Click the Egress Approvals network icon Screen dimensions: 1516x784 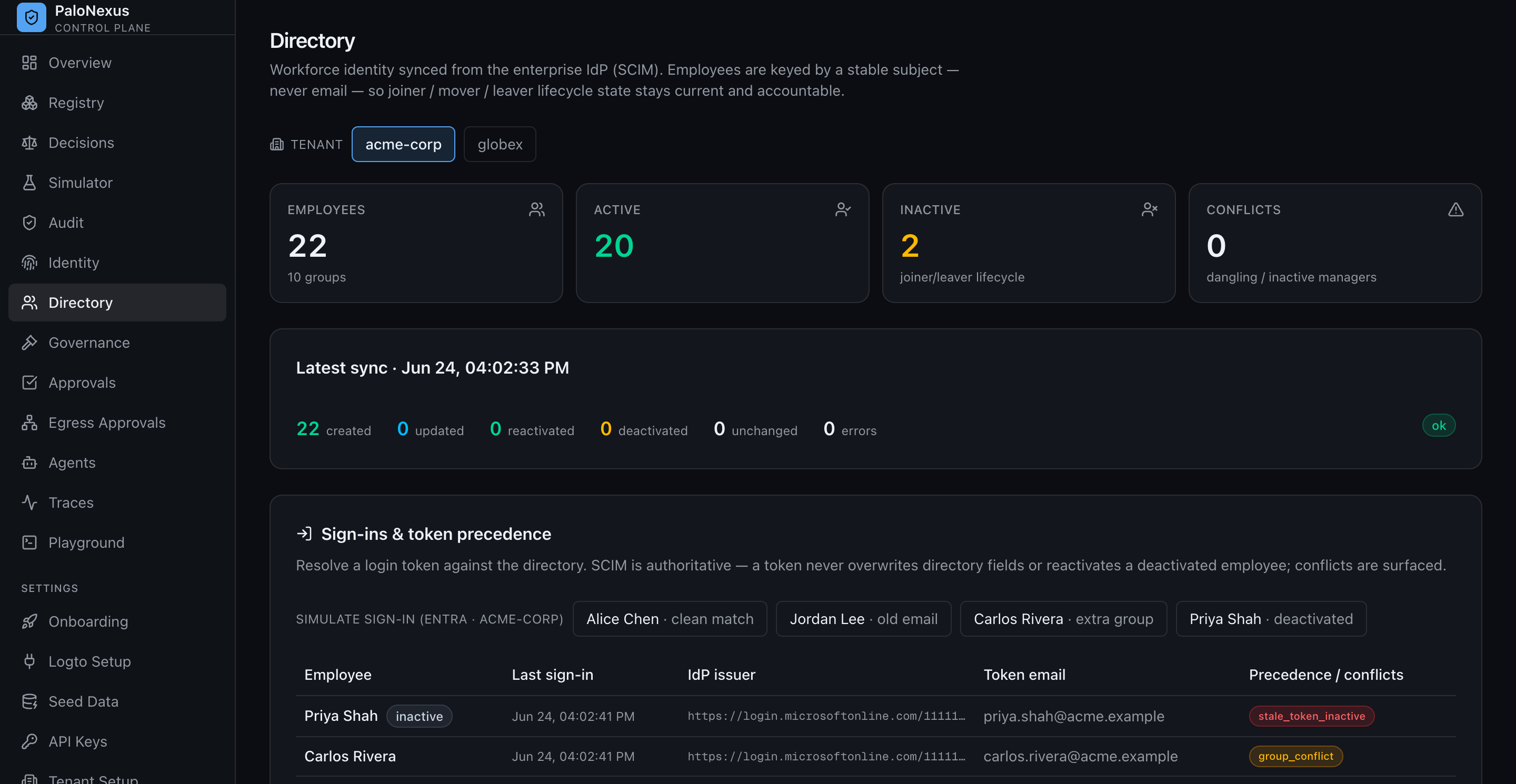(29, 423)
